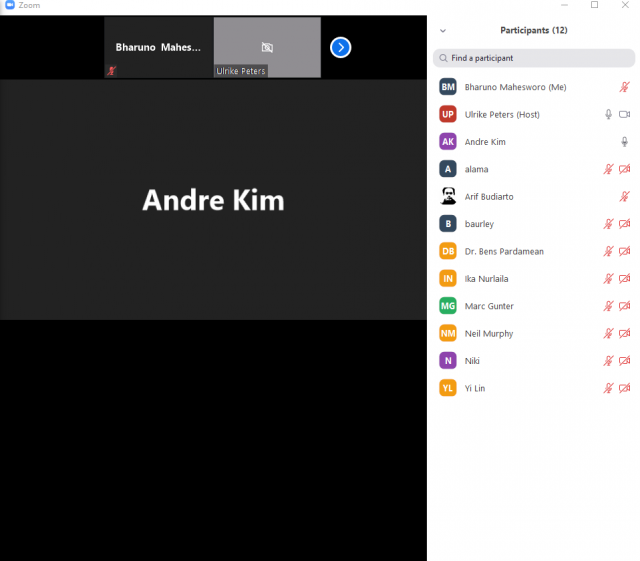Click Yi Lin's muted mic icon
Viewport: 640px width, 561px height.
(608, 388)
